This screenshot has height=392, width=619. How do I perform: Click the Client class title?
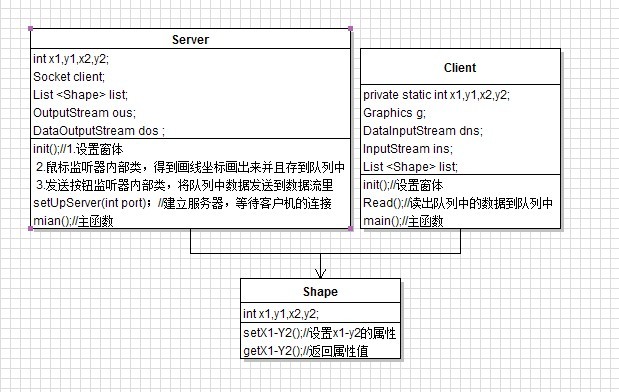[460, 68]
